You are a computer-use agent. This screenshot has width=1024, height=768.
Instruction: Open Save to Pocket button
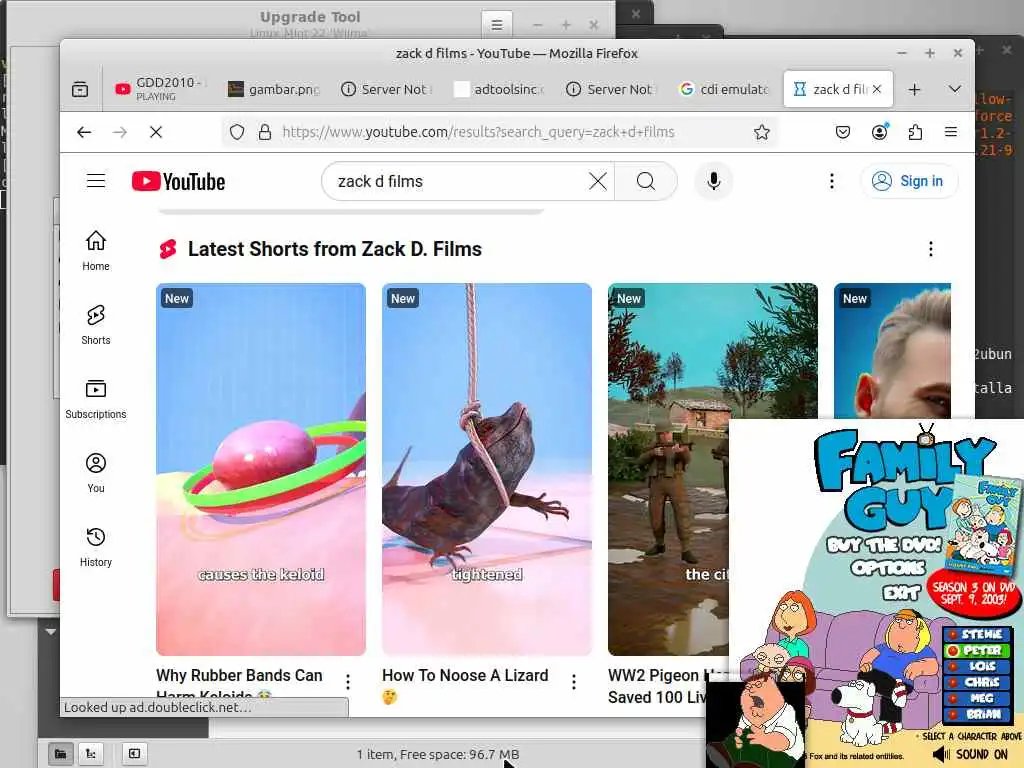[843, 132]
